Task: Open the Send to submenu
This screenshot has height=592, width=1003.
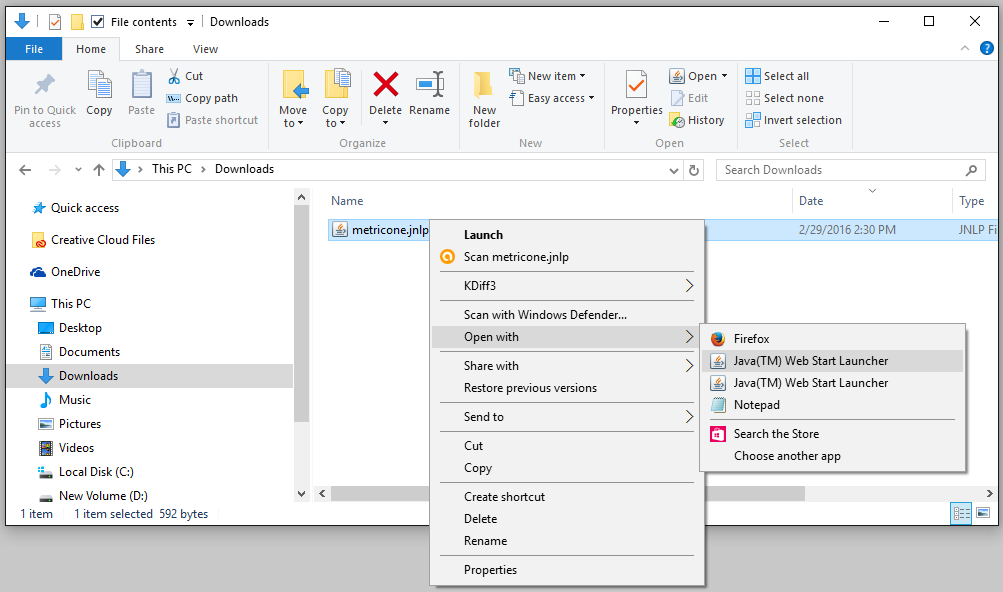Action: [x=567, y=417]
